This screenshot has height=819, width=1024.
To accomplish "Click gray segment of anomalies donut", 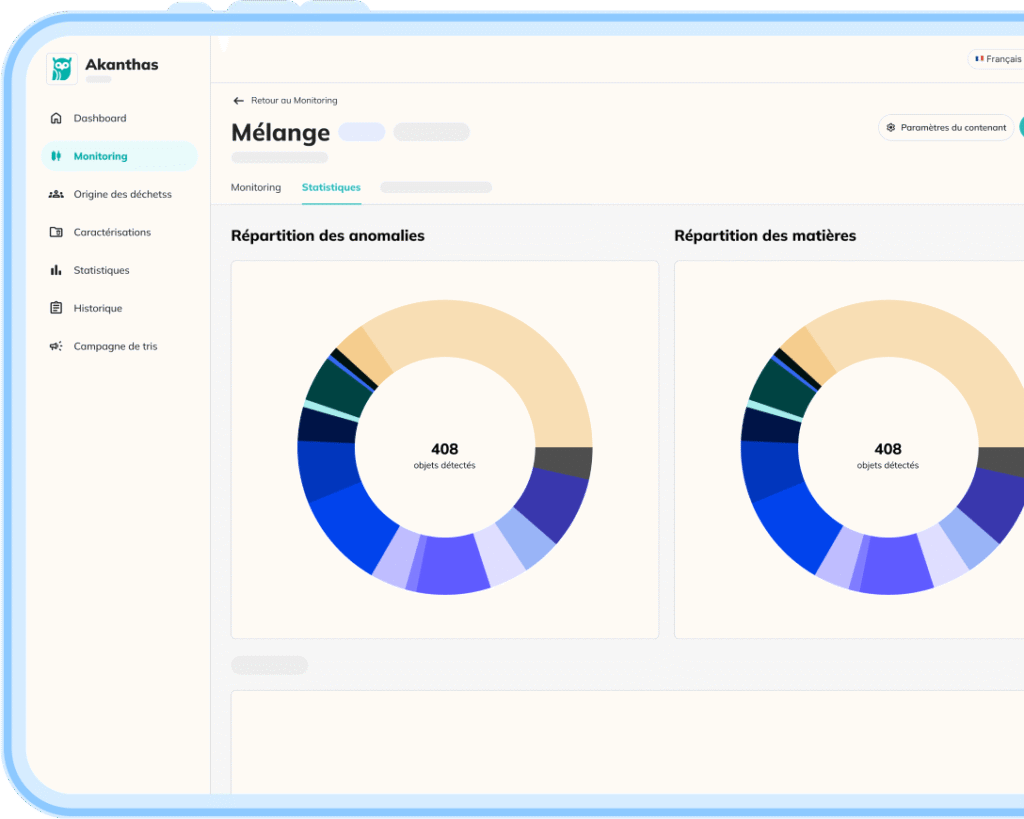I will 564,462.
